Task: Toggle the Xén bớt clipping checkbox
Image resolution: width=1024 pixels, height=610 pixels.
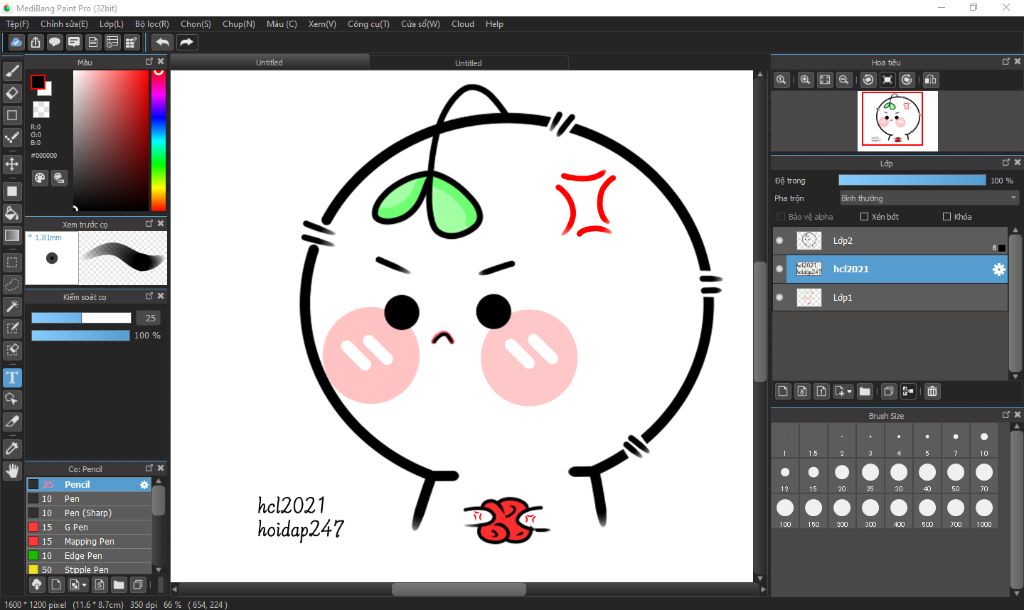Action: 864,217
